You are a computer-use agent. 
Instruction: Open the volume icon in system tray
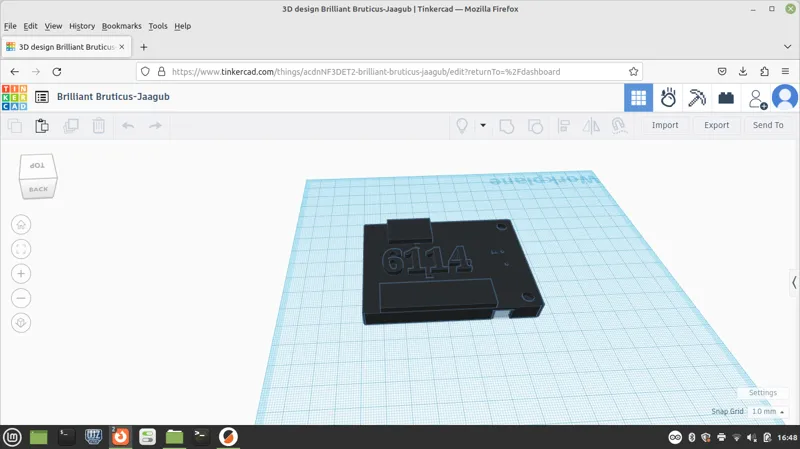pyautogui.click(x=752, y=437)
